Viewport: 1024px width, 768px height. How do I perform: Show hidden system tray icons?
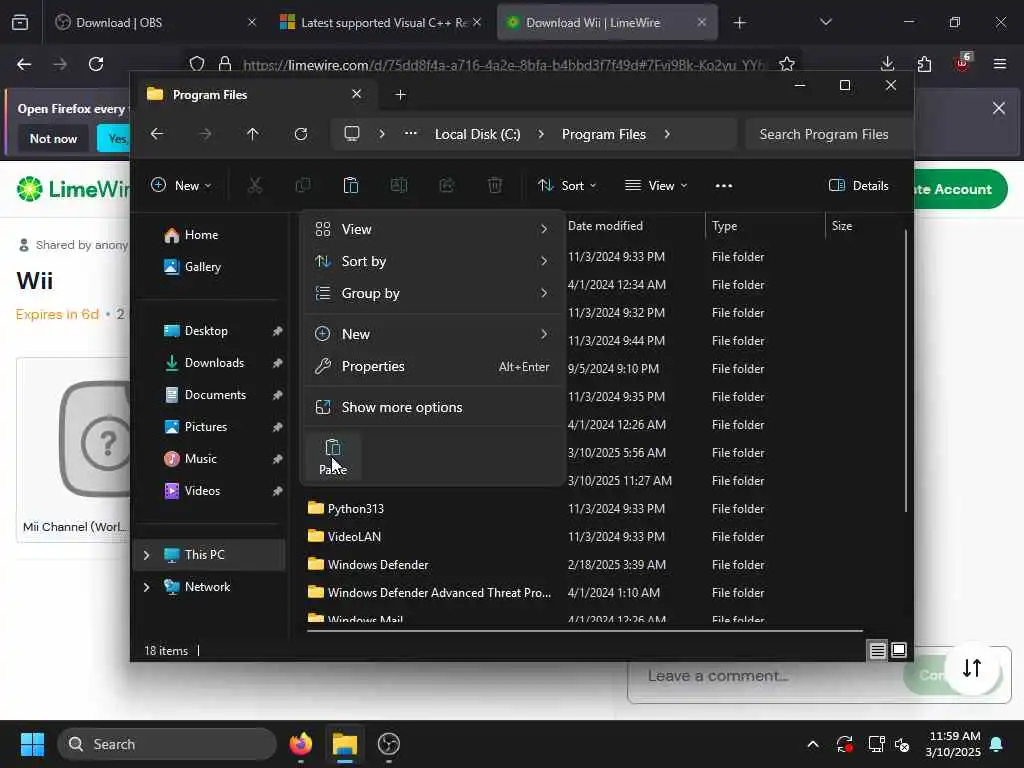click(813, 744)
